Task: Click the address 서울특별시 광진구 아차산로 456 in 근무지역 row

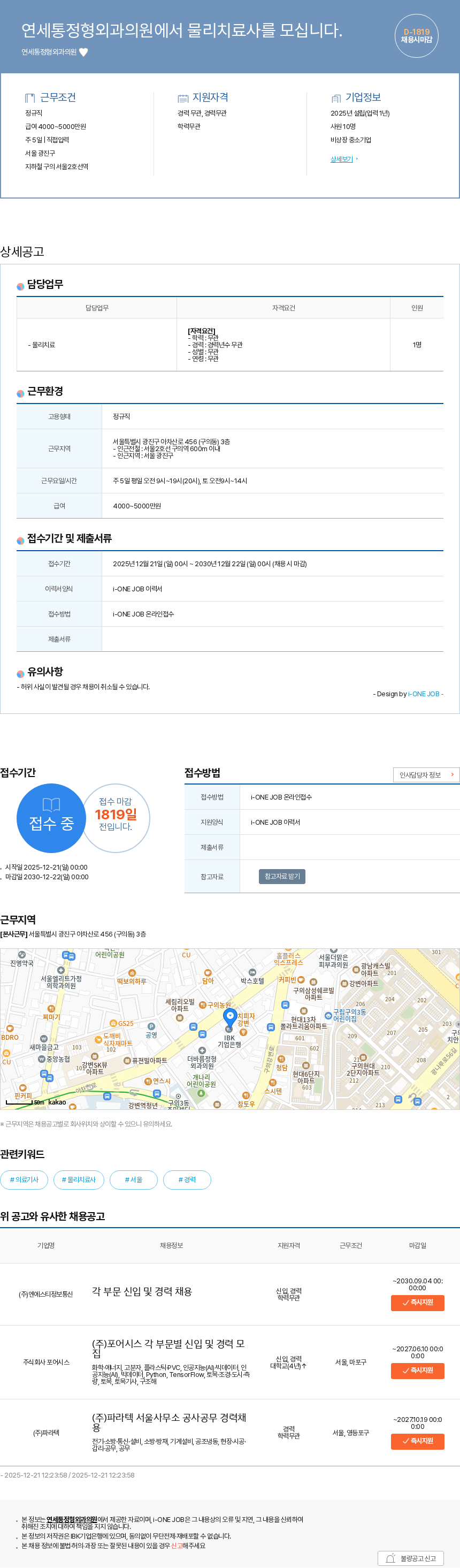Action: coord(171,442)
